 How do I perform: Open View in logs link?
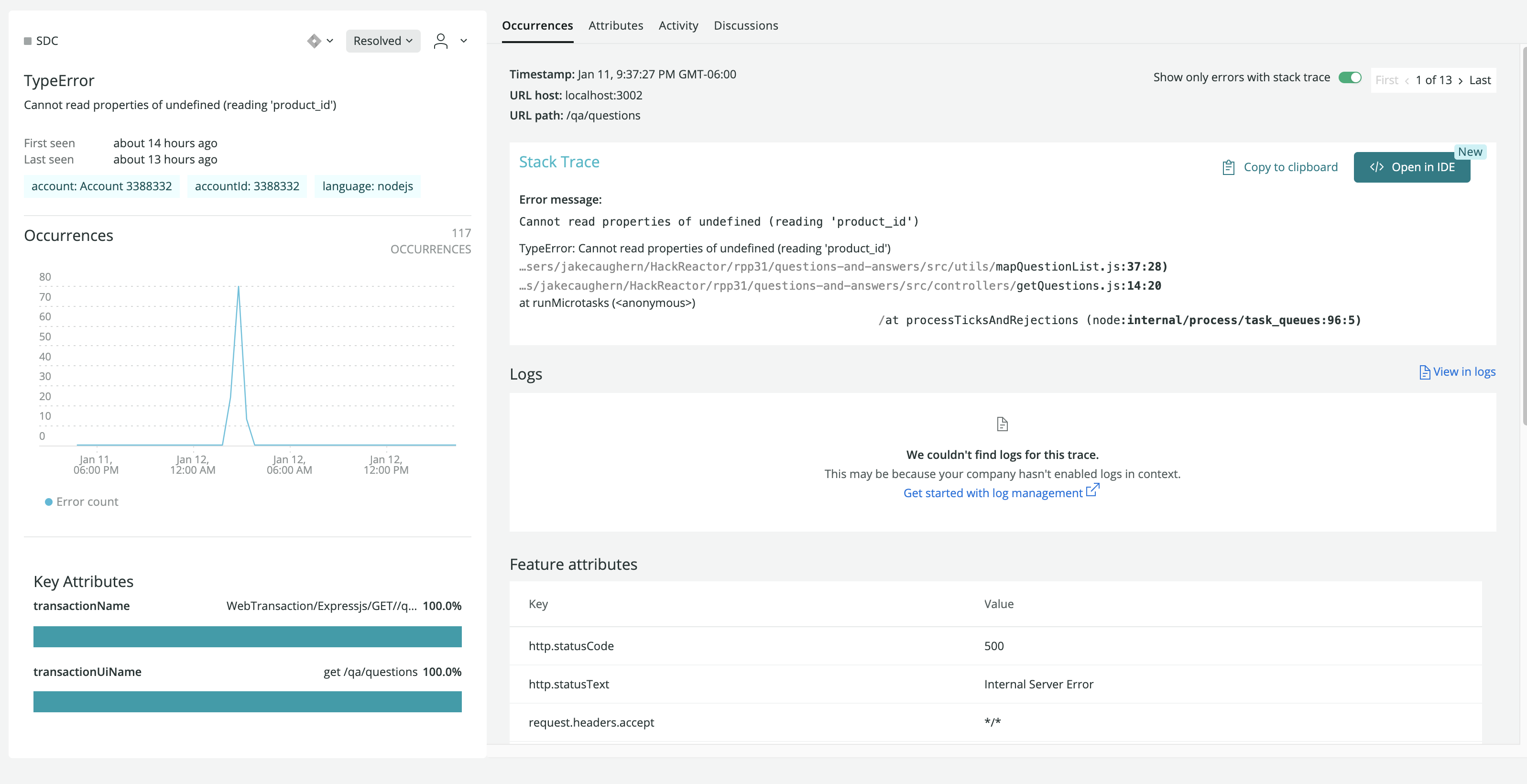pos(1458,371)
